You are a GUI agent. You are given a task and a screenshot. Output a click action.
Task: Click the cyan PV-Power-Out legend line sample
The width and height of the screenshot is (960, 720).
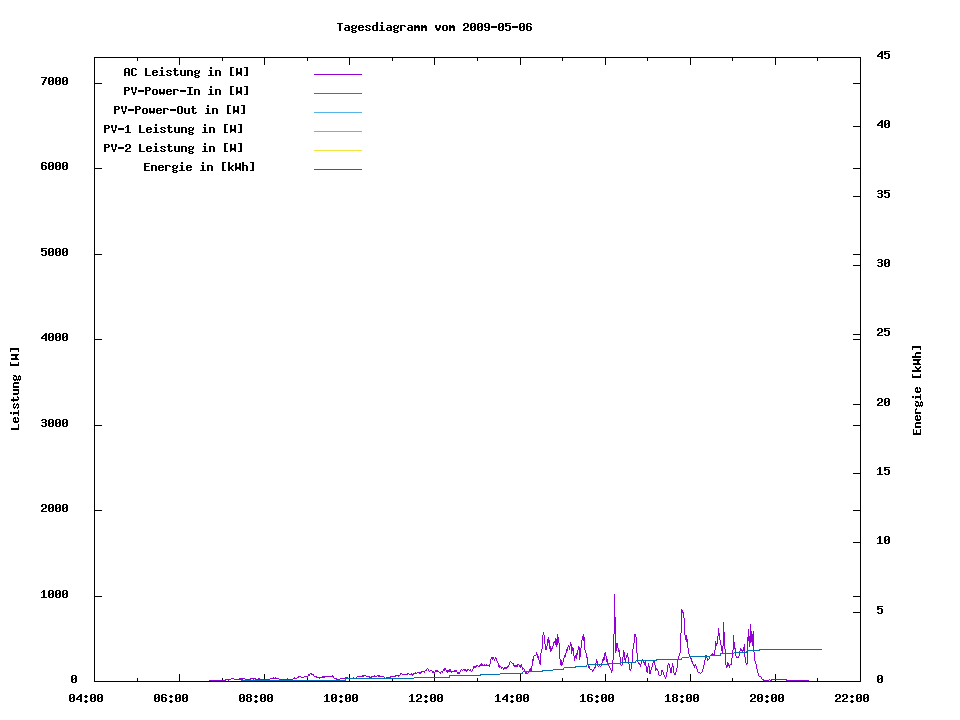(x=337, y=112)
